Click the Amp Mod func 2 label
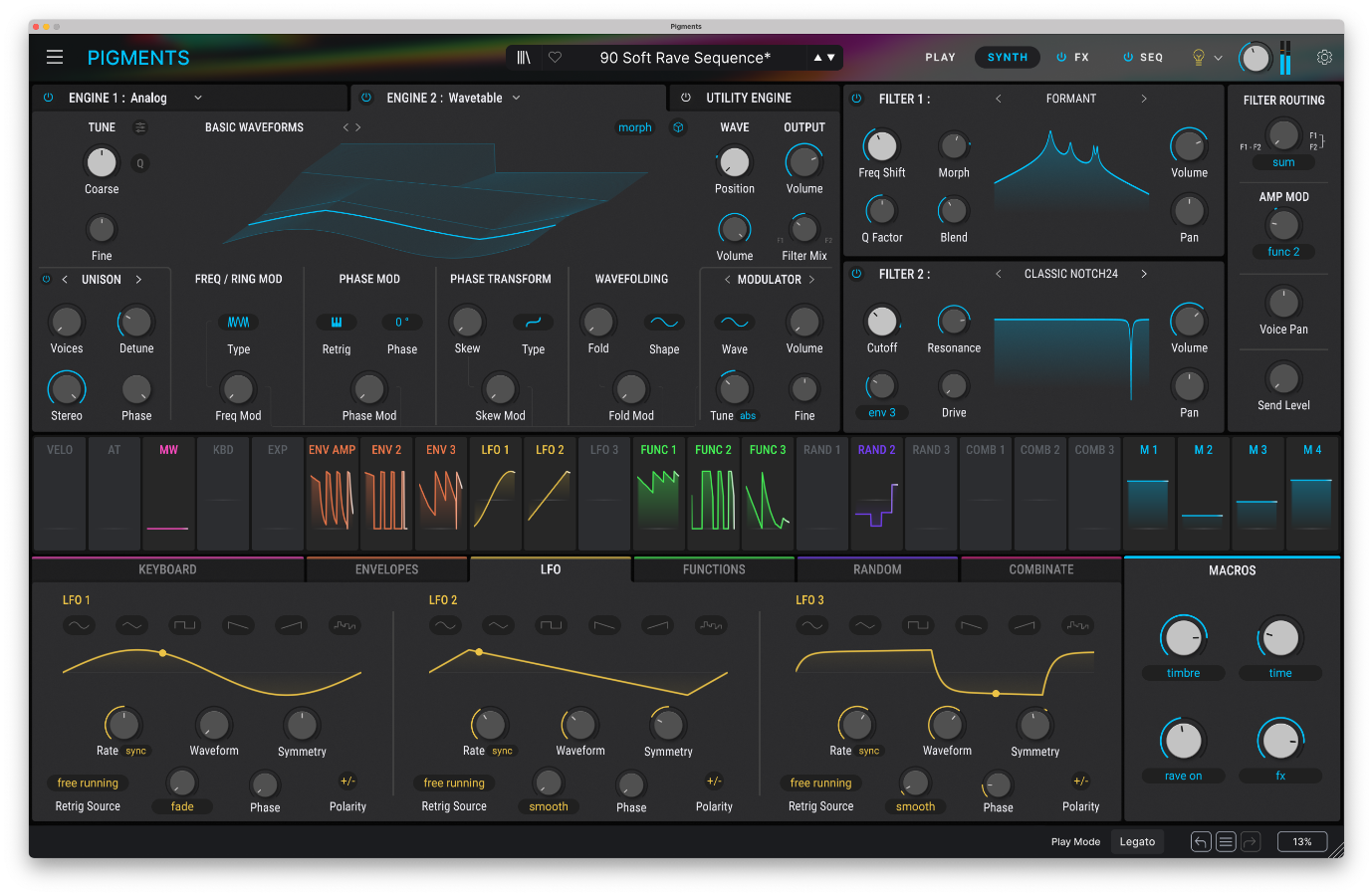Image resolution: width=1372 pixels, height=895 pixels. point(1283,252)
